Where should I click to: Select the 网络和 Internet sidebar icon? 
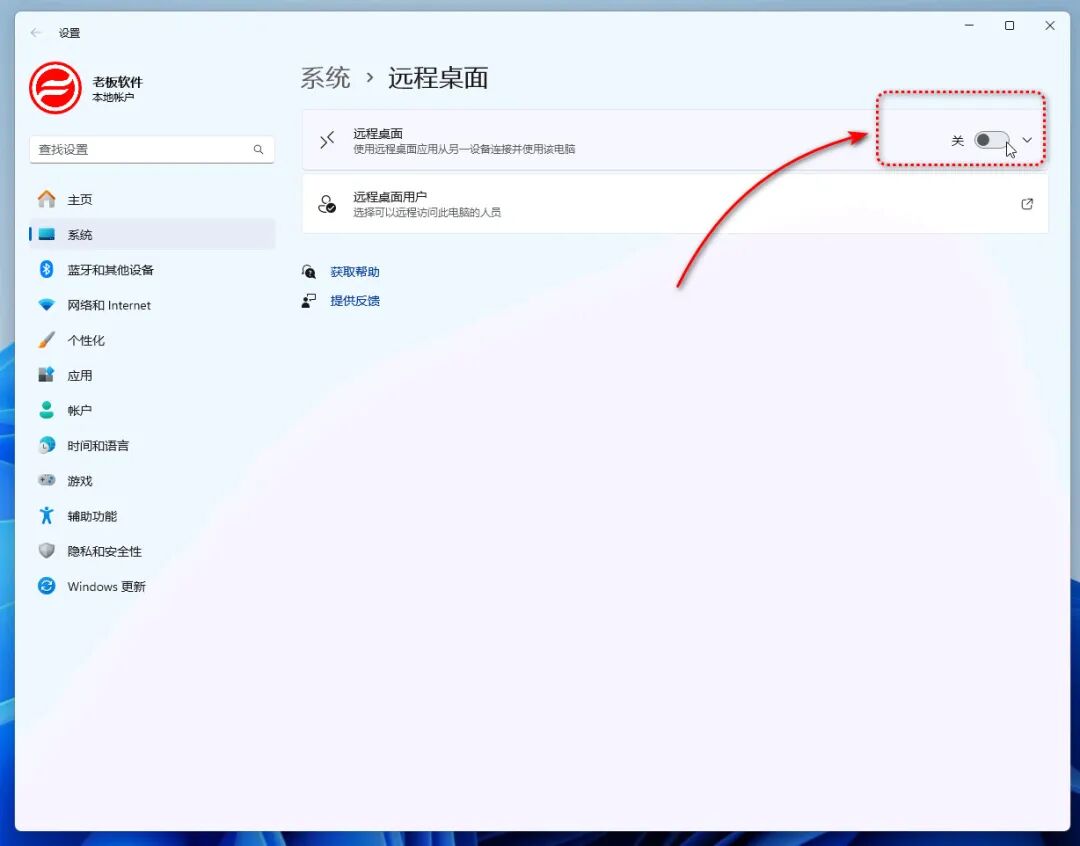(x=47, y=305)
